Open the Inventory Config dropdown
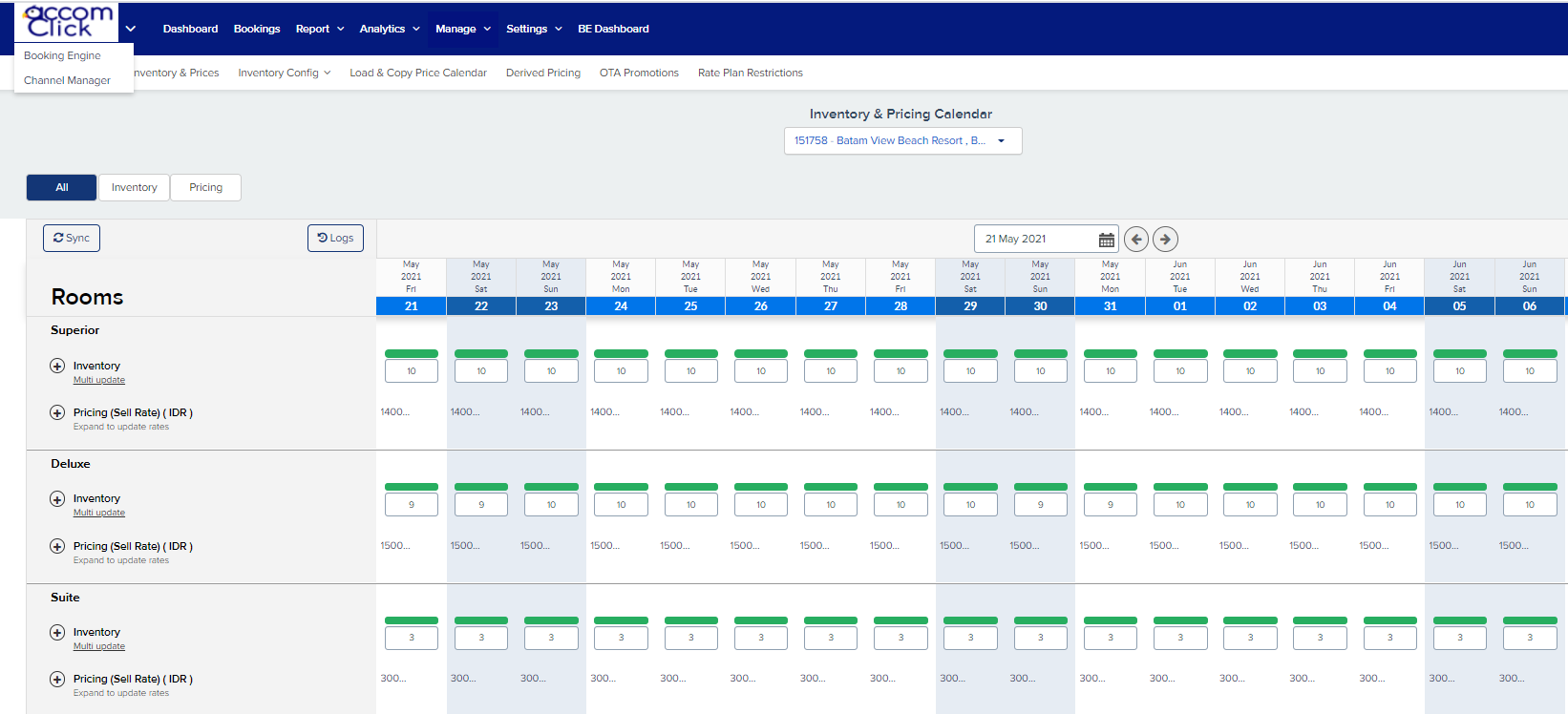1568x714 pixels. (284, 73)
